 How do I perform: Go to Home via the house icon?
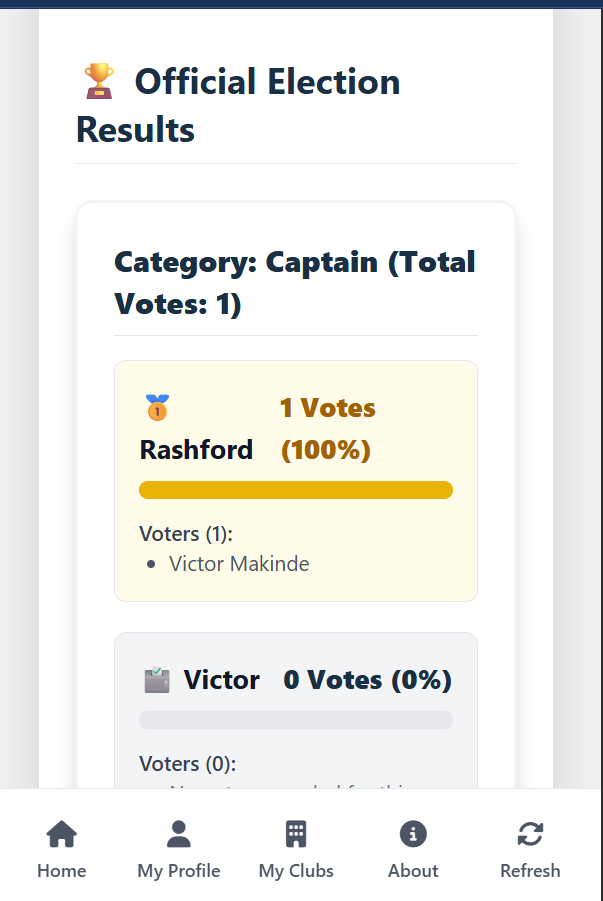coord(62,834)
